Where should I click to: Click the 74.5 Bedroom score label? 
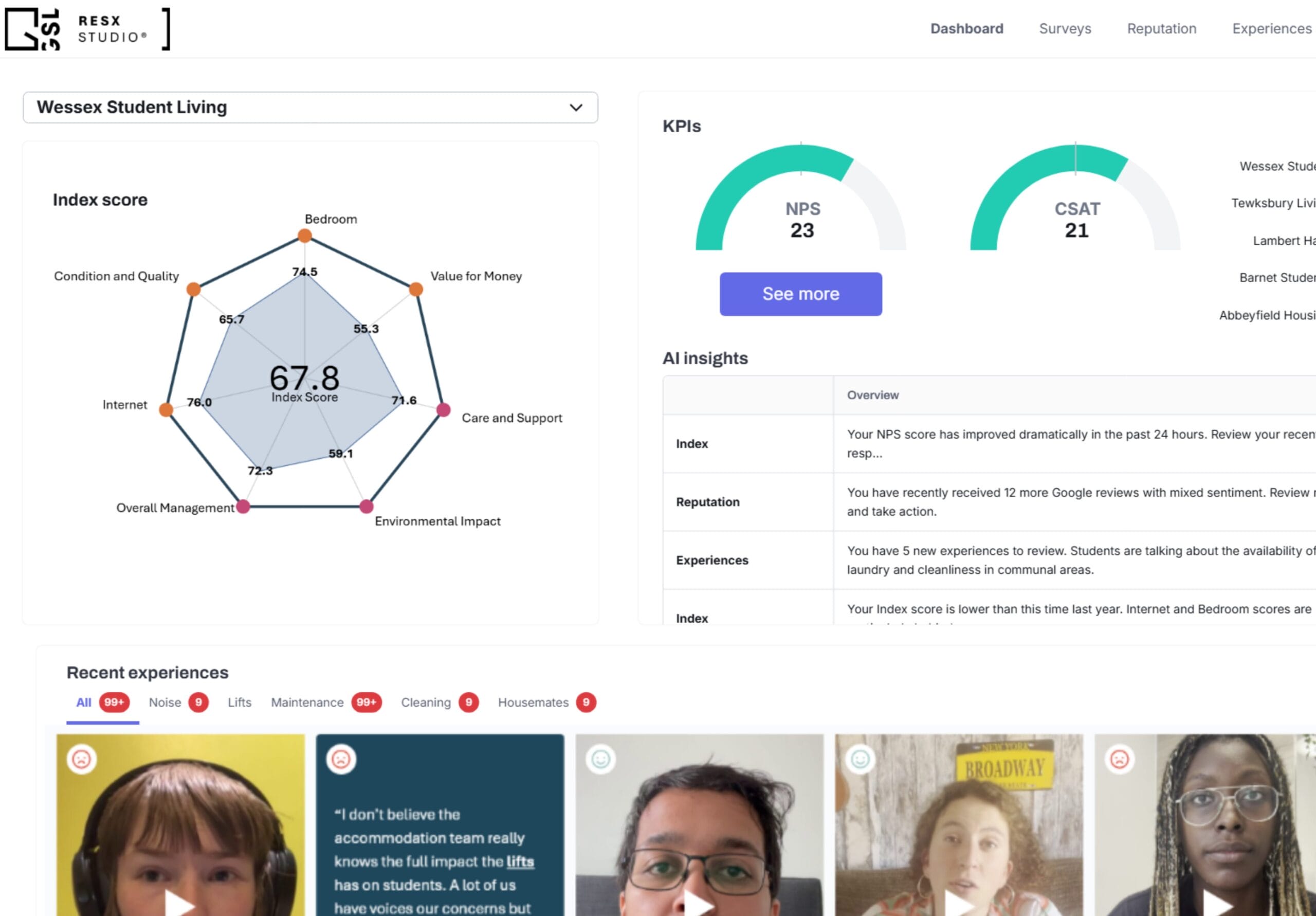coord(304,271)
